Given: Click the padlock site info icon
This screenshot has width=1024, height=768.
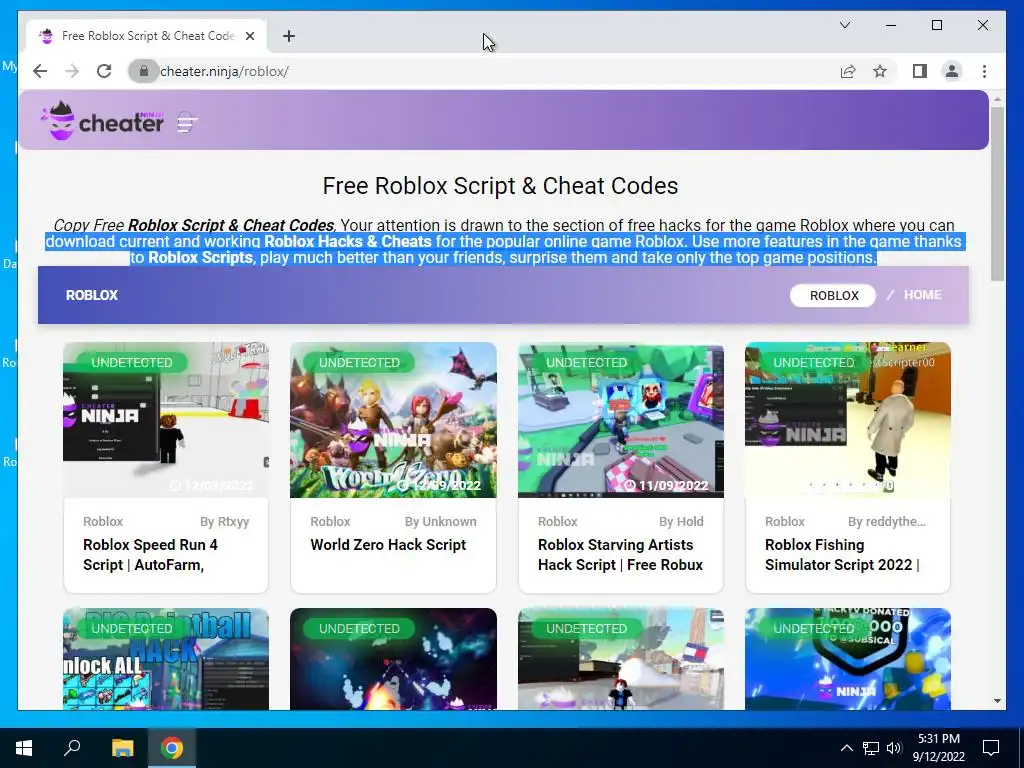Looking at the screenshot, I should (144, 71).
